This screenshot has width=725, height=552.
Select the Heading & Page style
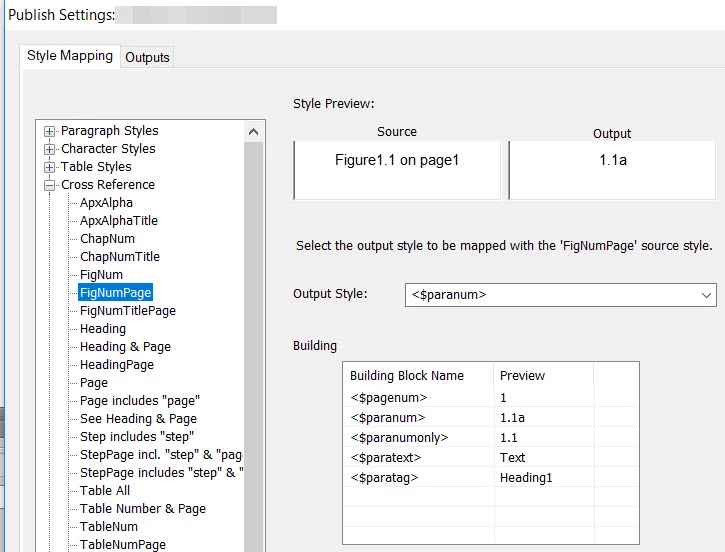pyautogui.click(x=125, y=347)
